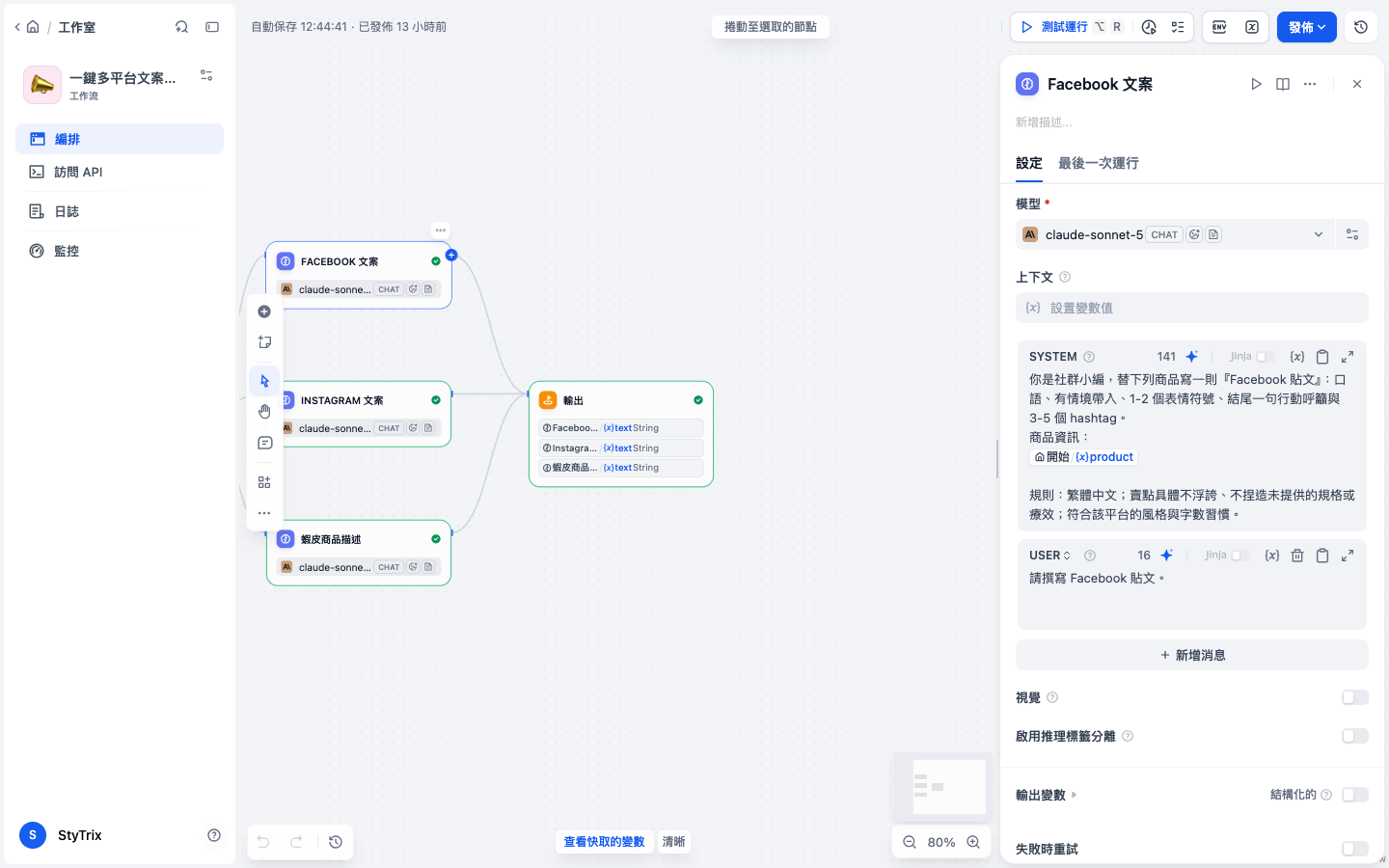The image size is (1389, 868).
Task: Change the USER role selector
Action: [x=1049, y=556]
